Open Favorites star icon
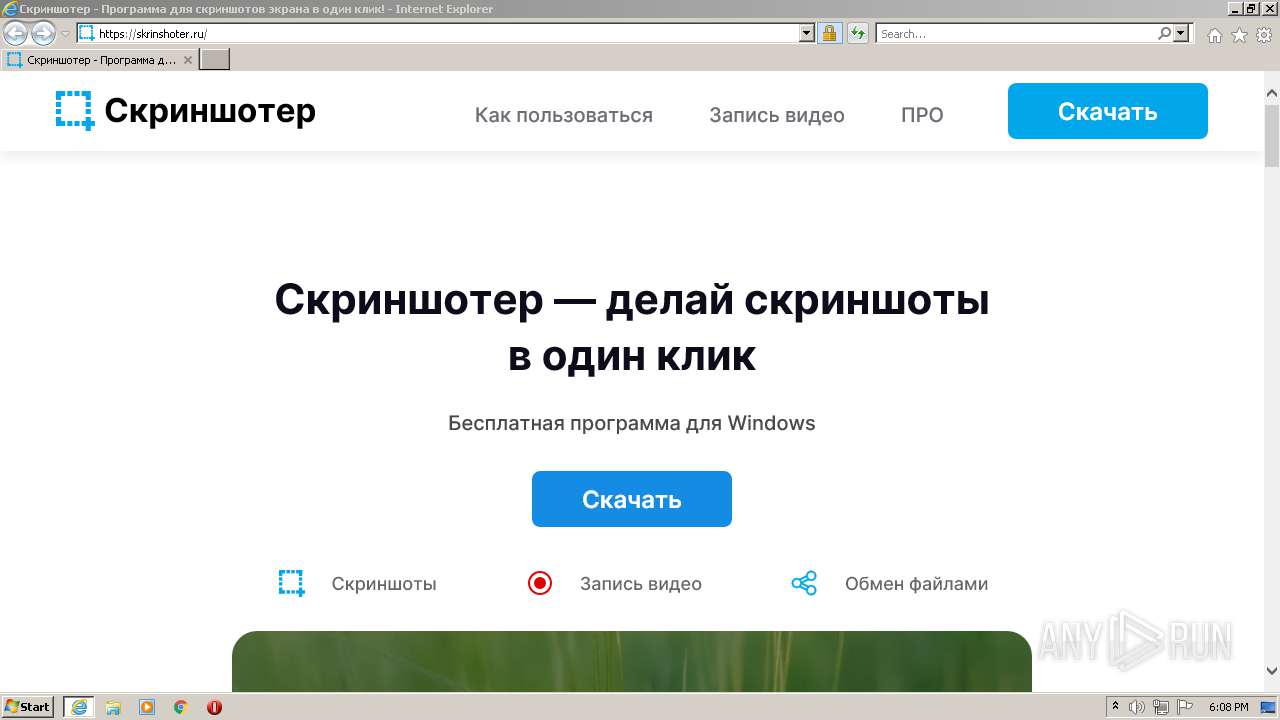 pos(1239,35)
